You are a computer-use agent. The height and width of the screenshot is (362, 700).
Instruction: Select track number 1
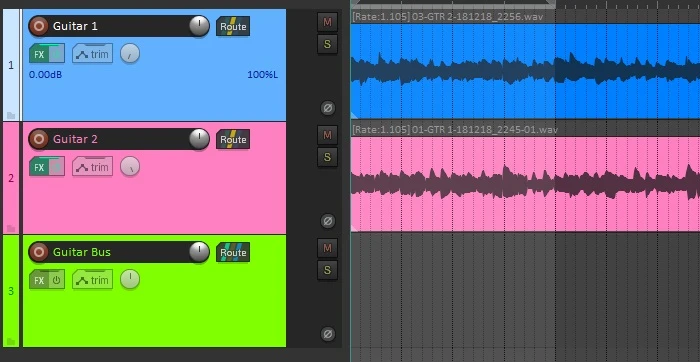point(11,65)
